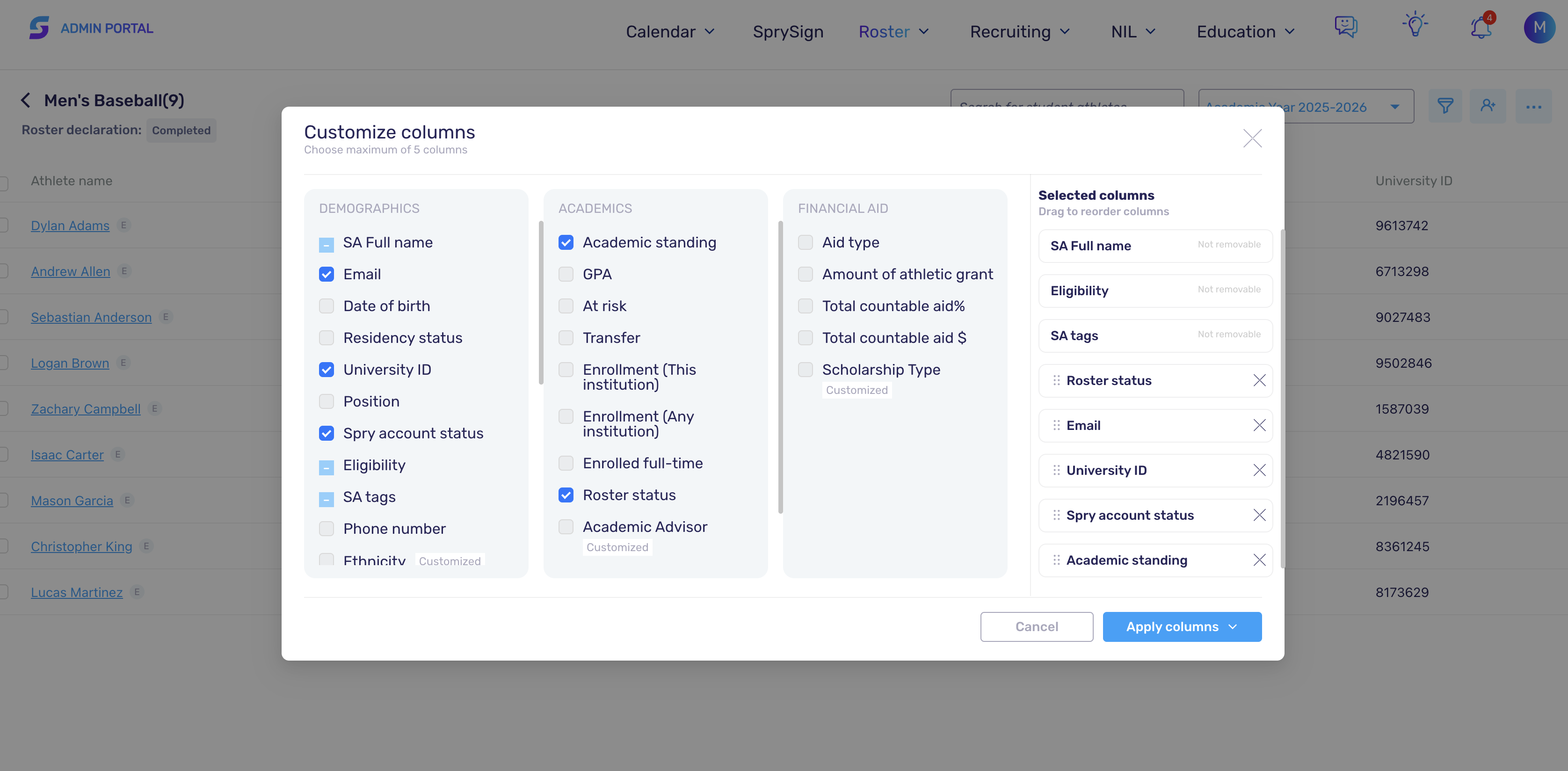1568x771 pixels.
Task: Remove Email from selected columns
Action: click(x=1259, y=426)
